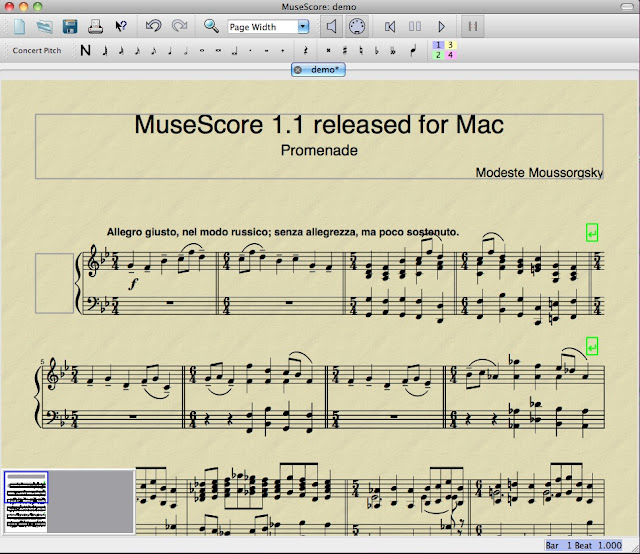640x554 pixels.
Task: Rewind playback to the start
Action: (x=390, y=27)
